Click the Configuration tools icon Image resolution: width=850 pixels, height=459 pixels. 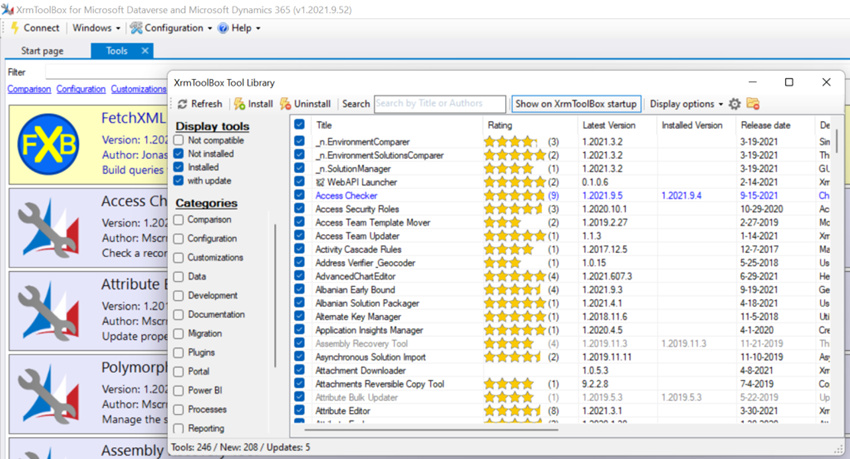[x=136, y=28]
